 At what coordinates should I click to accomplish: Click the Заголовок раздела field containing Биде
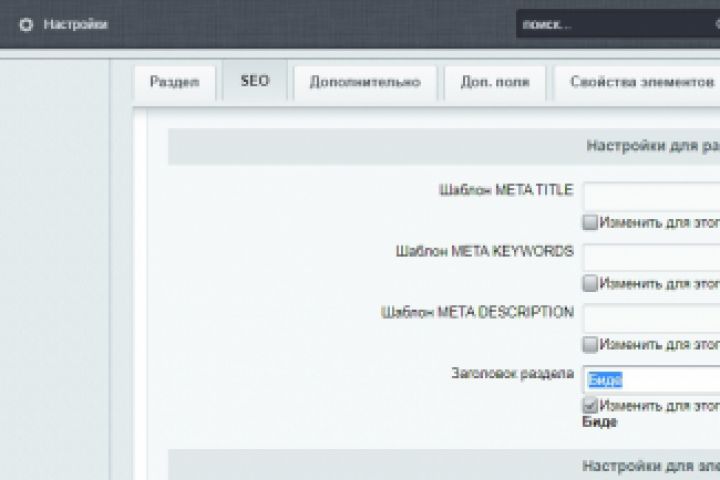coord(651,379)
